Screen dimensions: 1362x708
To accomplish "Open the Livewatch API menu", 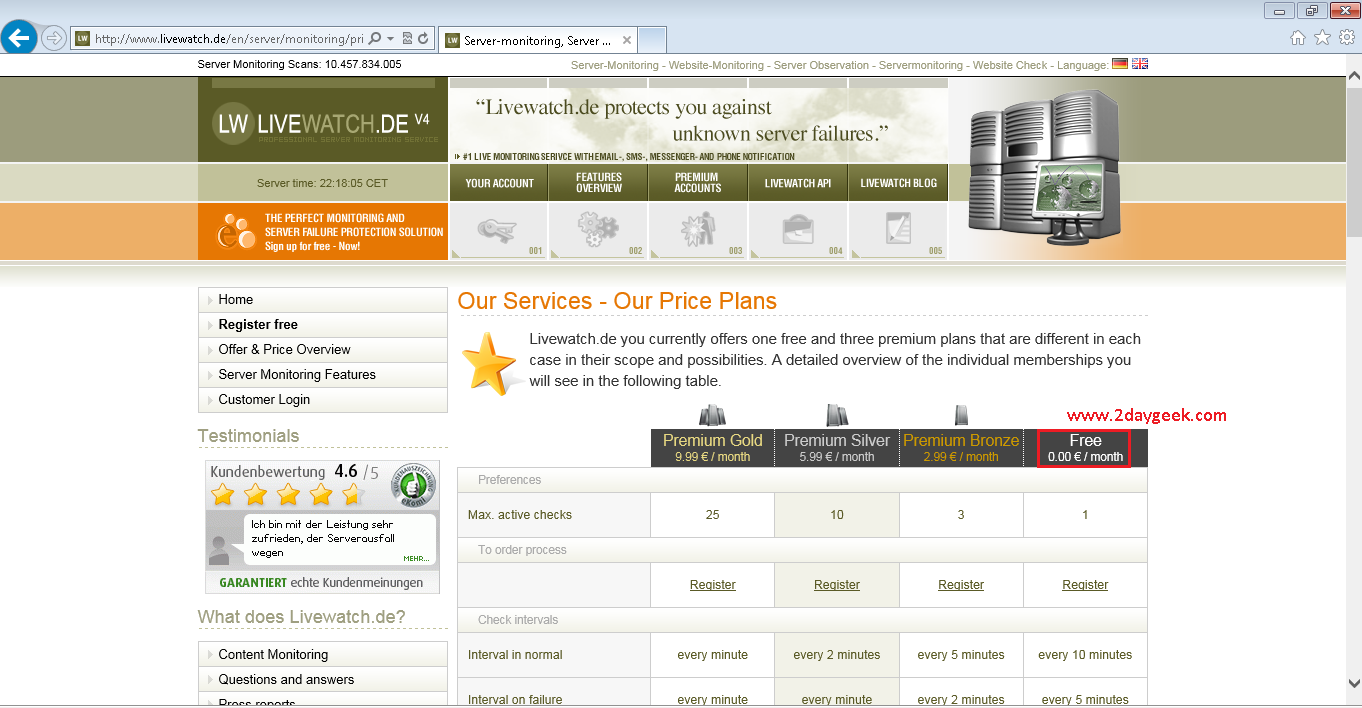I will click(798, 183).
